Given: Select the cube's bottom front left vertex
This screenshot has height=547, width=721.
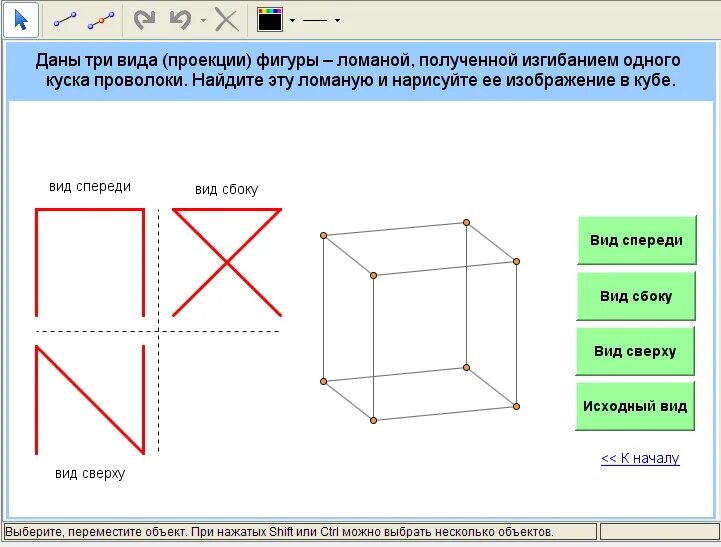Looking at the screenshot, I should (x=373, y=420).
